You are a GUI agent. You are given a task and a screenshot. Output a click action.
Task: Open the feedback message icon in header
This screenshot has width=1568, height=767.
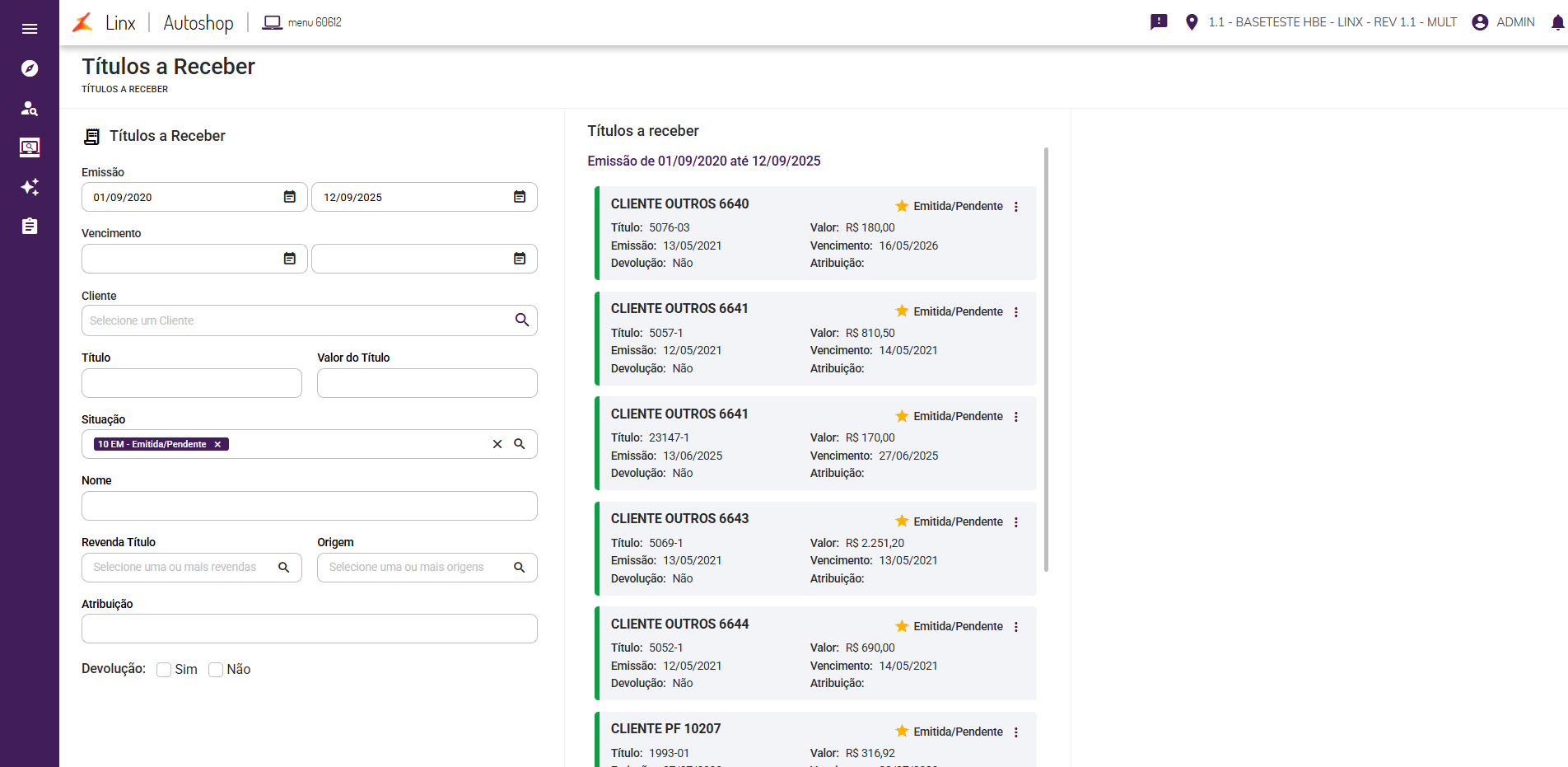(x=1159, y=22)
